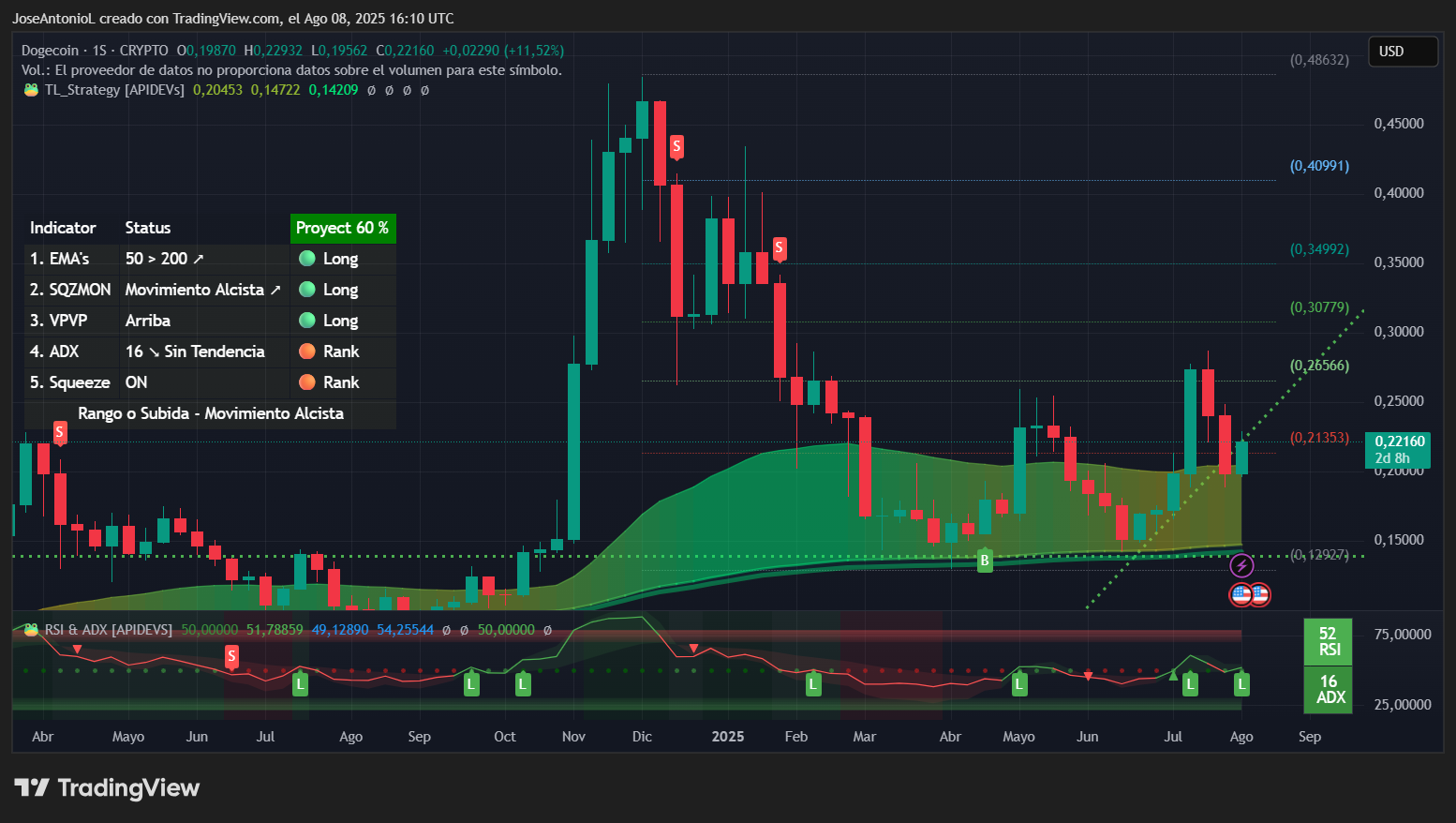Click the red down triangle near Jun 2025
This screenshot has height=823, width=1456.
(1088, 676)
